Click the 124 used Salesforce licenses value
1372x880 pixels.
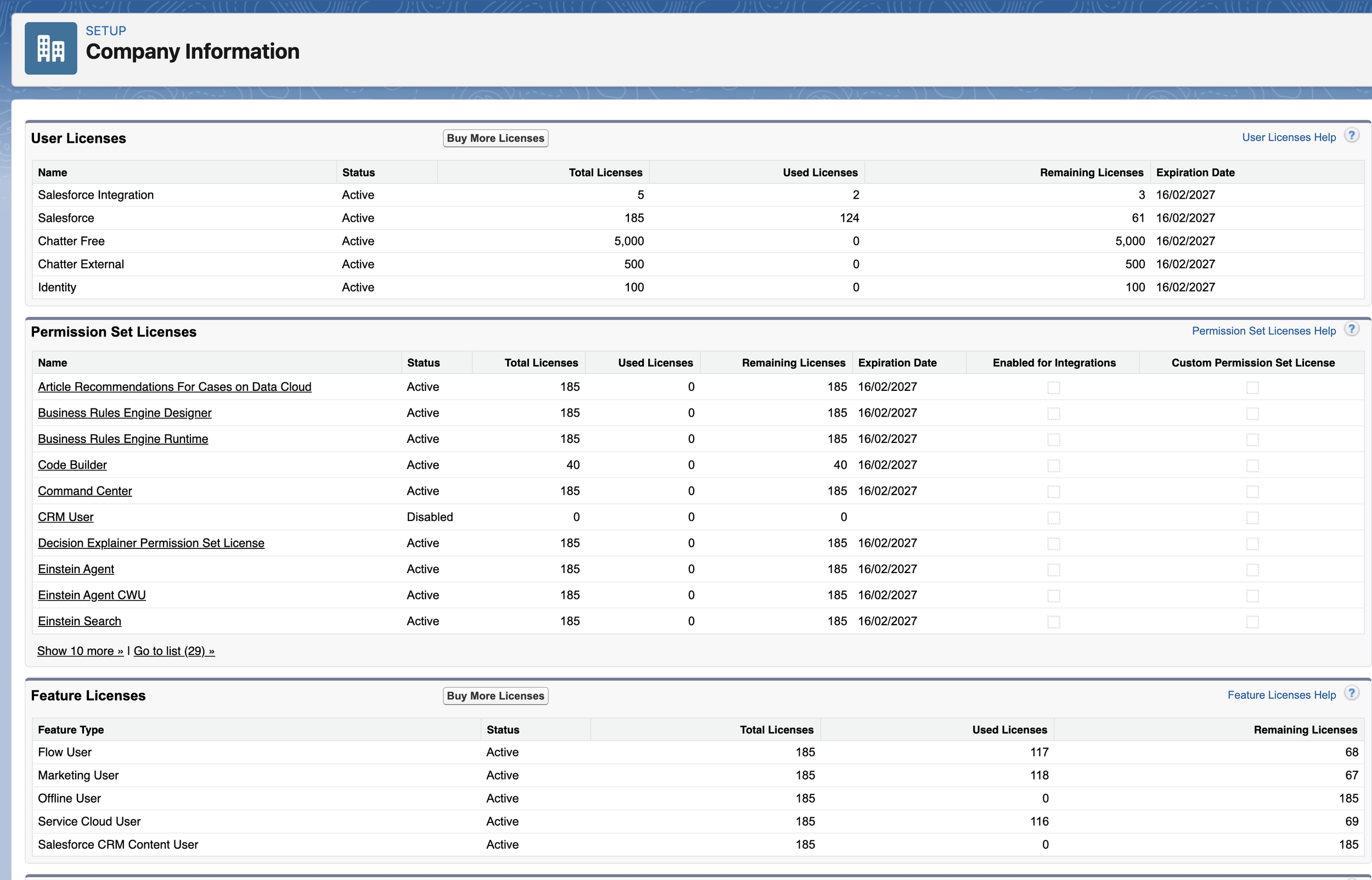coord(850,218)
